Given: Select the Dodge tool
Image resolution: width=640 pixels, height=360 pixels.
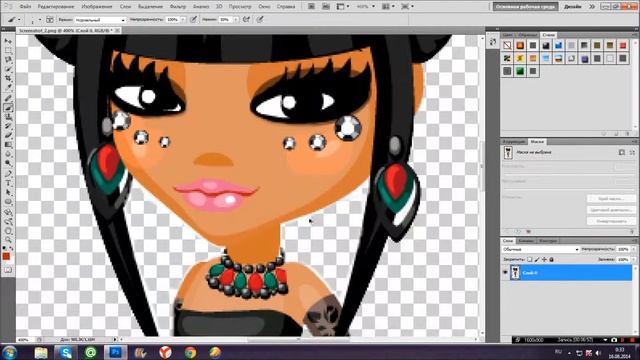Looking at the screenshot, I should [x=8, y=163].
